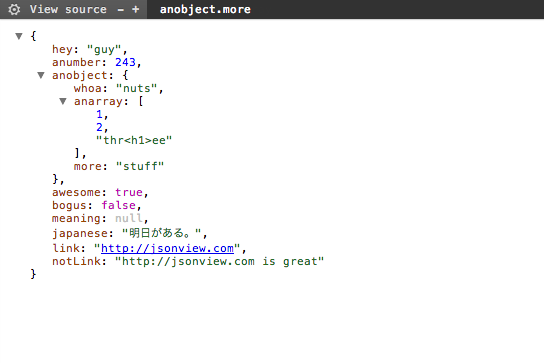This screenshot has height=363, width=544.
Task: Click the null value
Action: point(129,218)
